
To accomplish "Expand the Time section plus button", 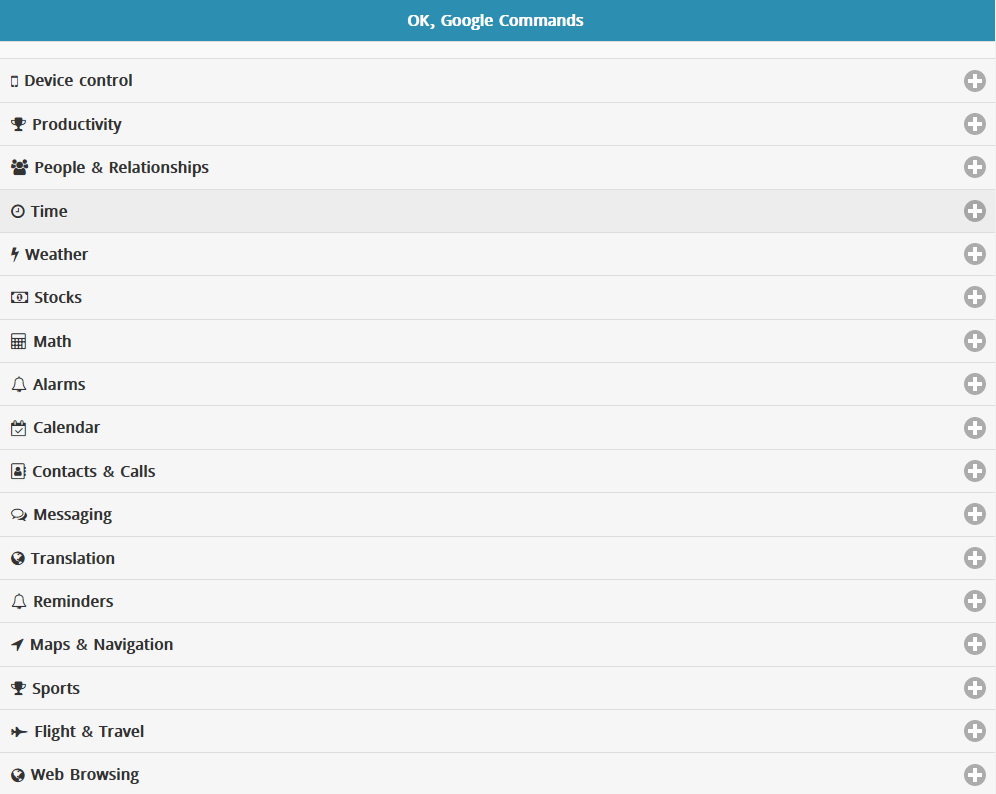I will coord(974,211).
